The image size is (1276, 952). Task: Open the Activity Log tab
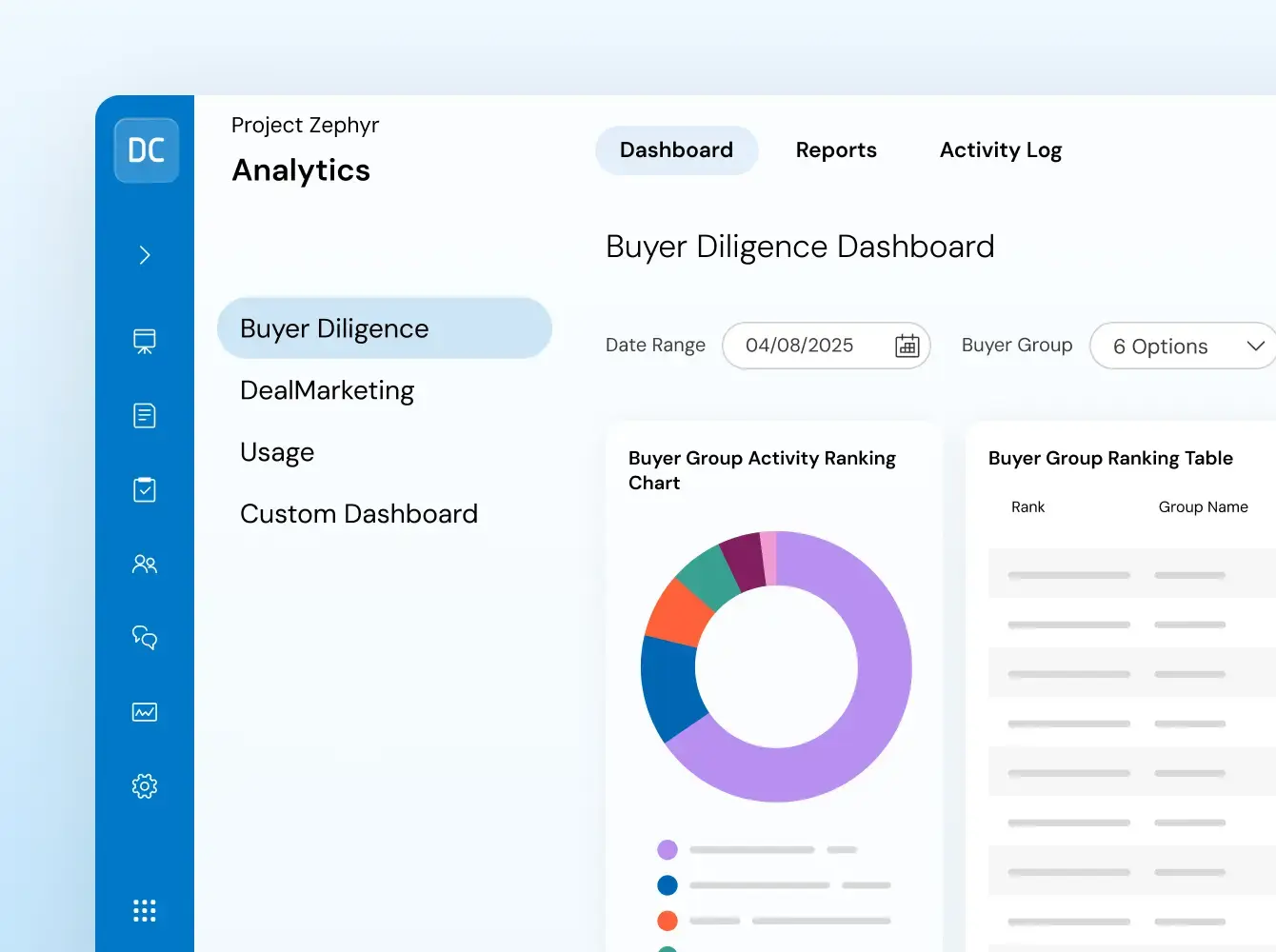coord(1001,149)
